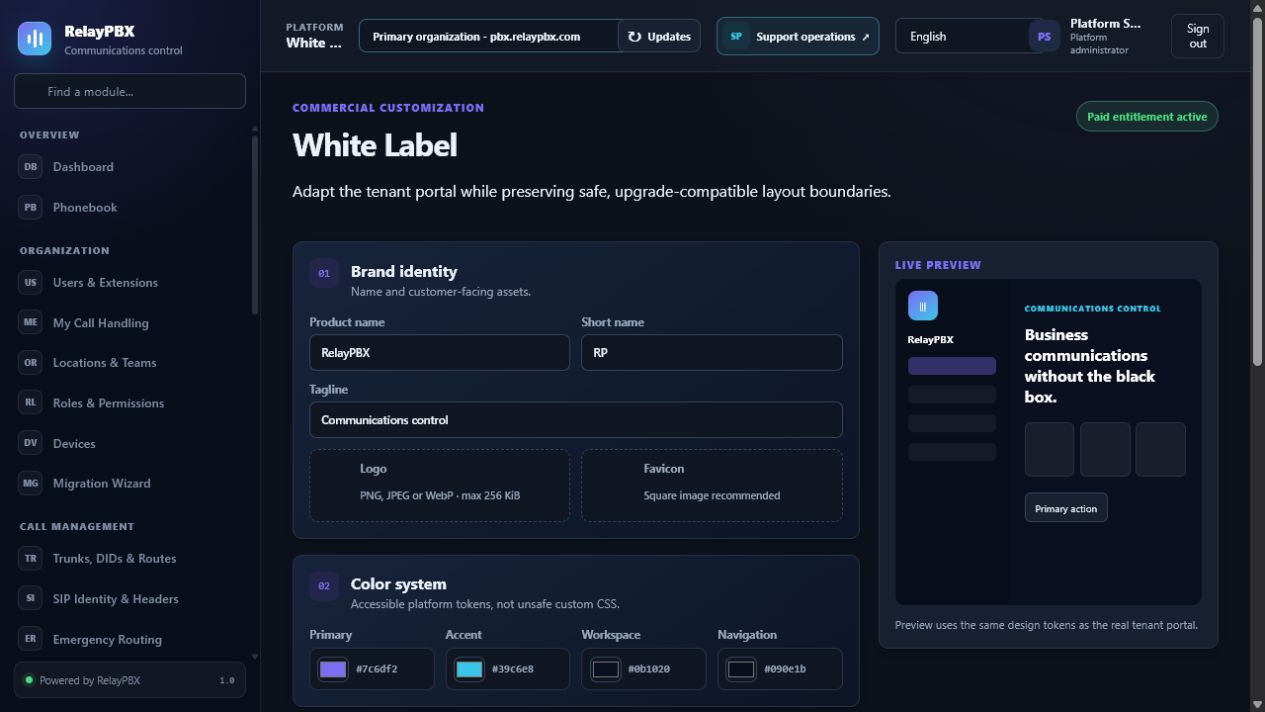1265x712 pixels.
Task: Click the Primary hex value #7c6df2
Action: coord(377,669)
